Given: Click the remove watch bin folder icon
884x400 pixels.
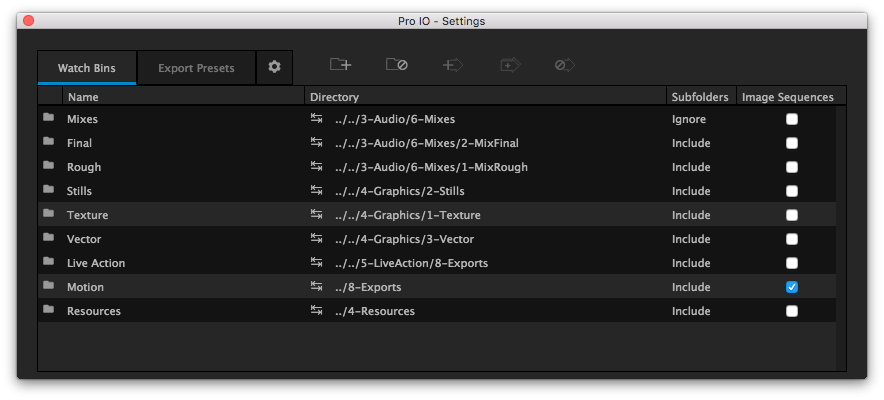Looking at the screenshot, I should click(397, 66).
